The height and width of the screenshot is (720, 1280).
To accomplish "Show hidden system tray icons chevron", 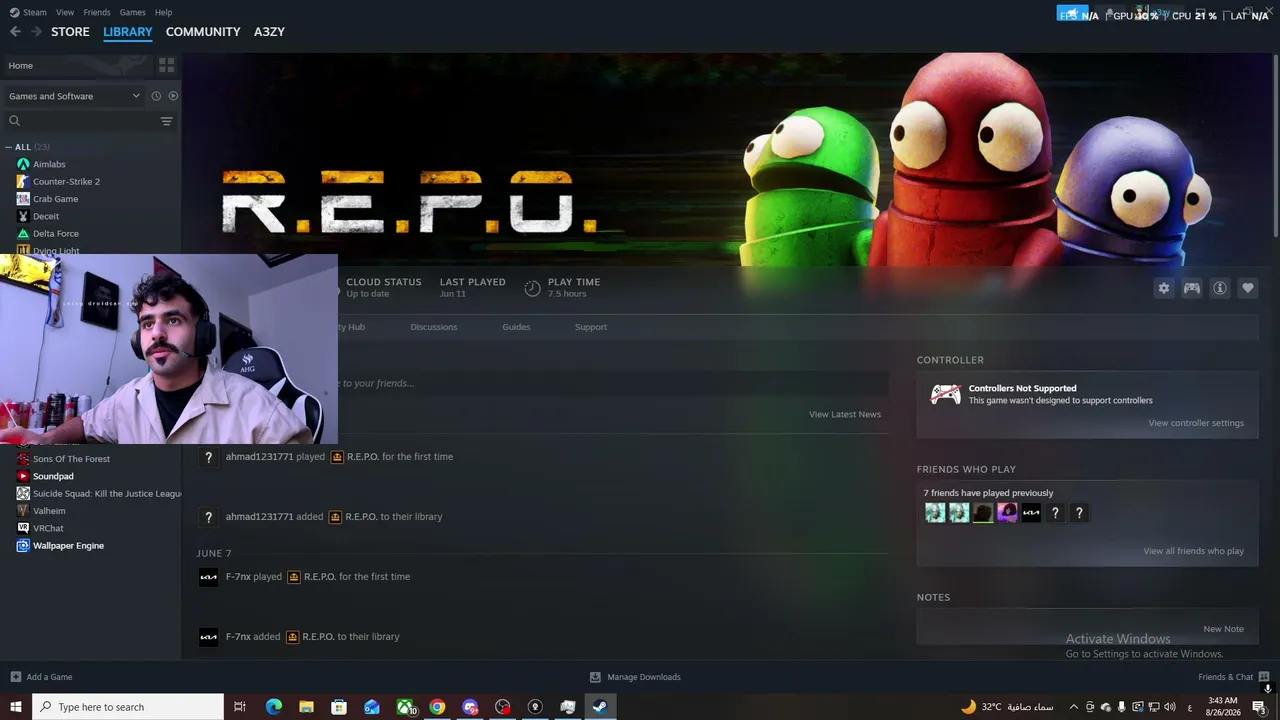I will [x=1074, y=707].
